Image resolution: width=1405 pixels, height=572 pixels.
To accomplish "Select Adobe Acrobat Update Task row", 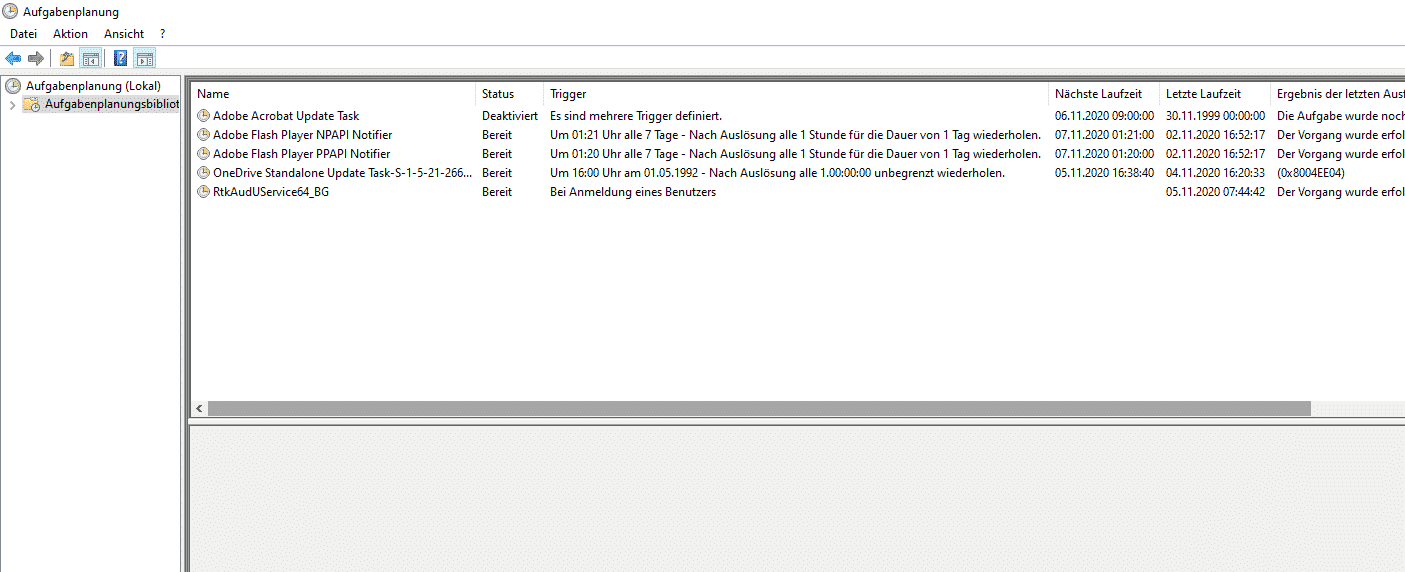I will coord(285,116).
